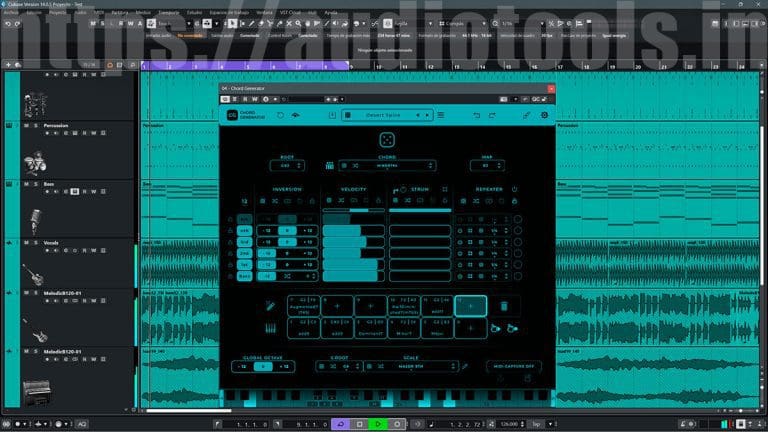The width and height of the screenshot is (768, 432).
Task: Open Chord Generator settings gear
Action: tap(544, 115)
